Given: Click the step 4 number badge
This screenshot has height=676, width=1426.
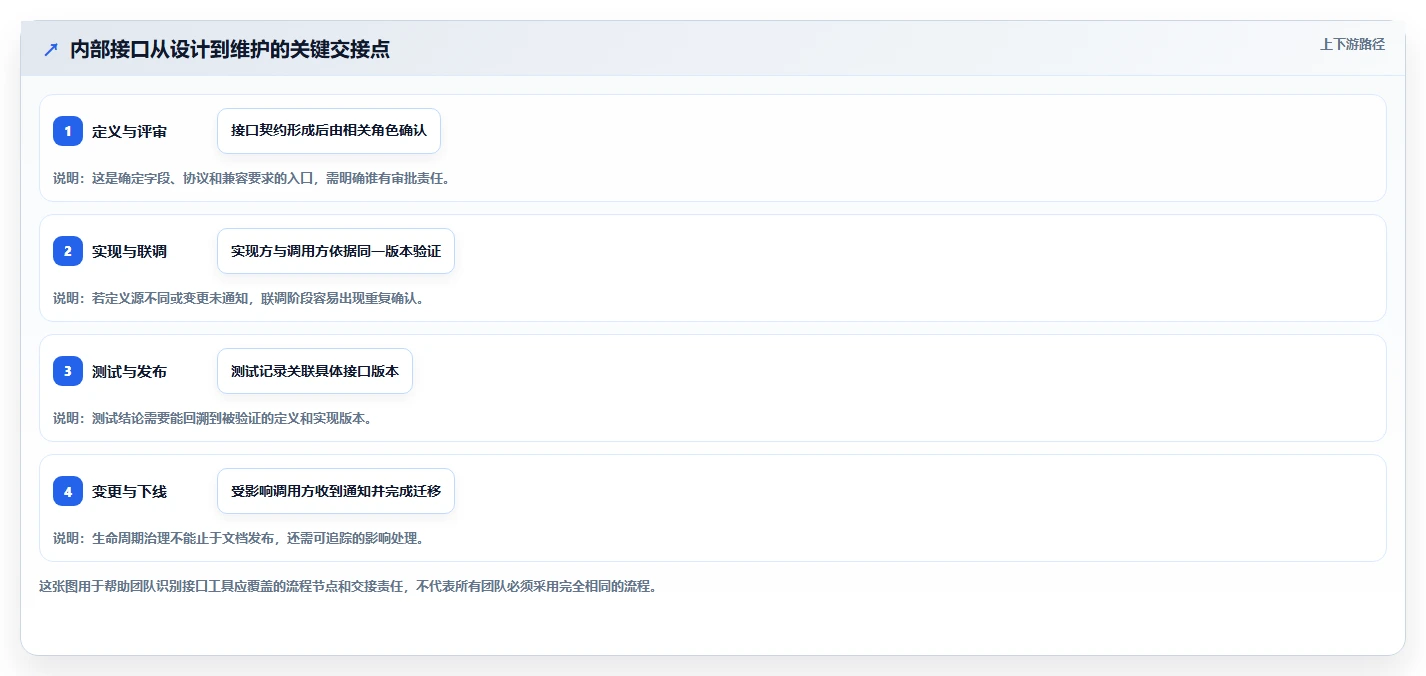Looking at the screenshot, I should 68,491.
